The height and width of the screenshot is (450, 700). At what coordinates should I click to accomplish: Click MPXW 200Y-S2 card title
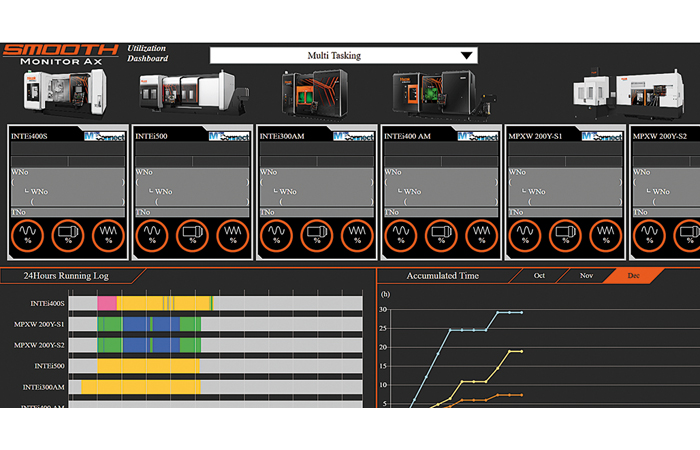point(660,136)
